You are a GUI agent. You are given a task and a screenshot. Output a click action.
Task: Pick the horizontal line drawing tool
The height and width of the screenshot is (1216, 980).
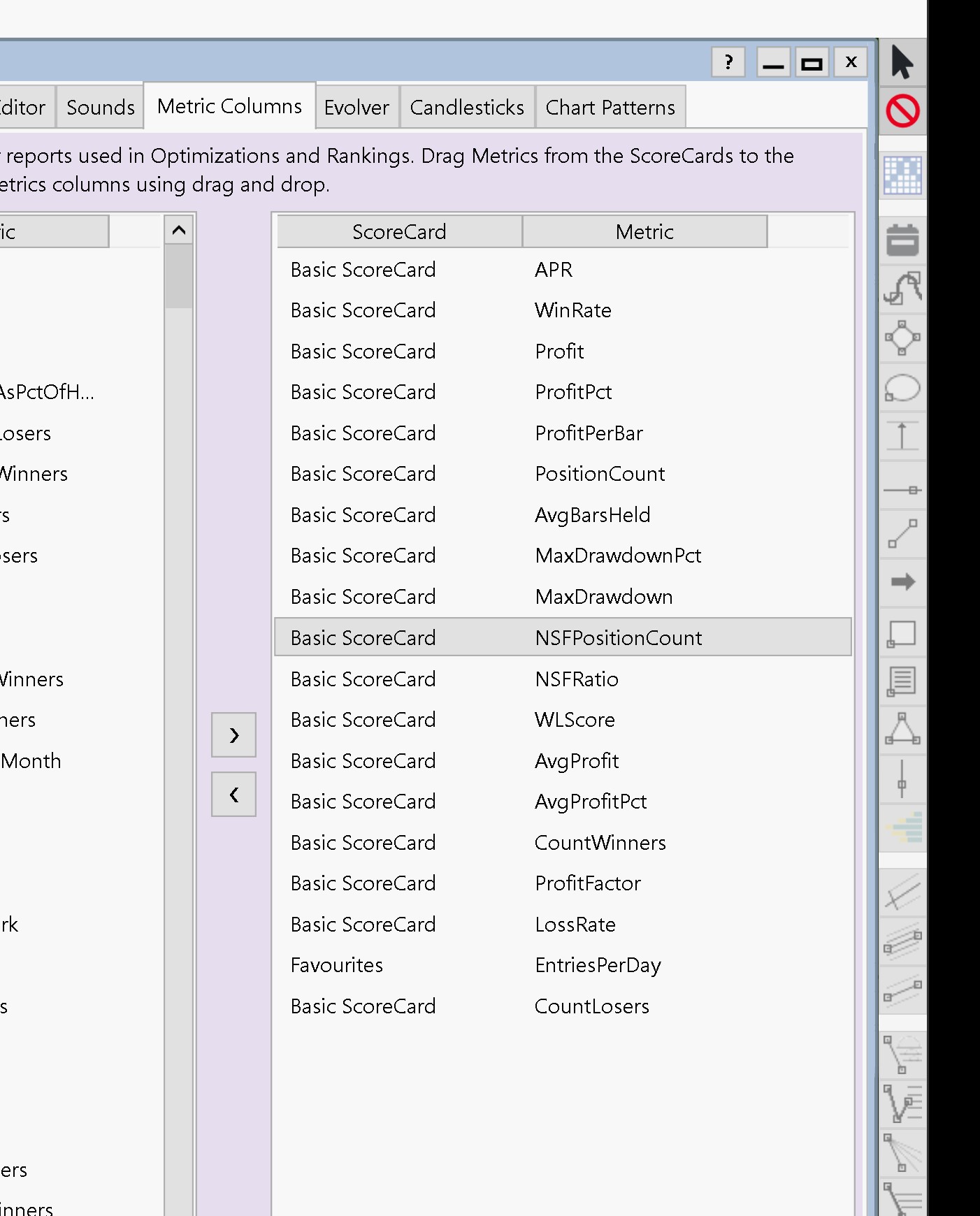click(902, 490)
